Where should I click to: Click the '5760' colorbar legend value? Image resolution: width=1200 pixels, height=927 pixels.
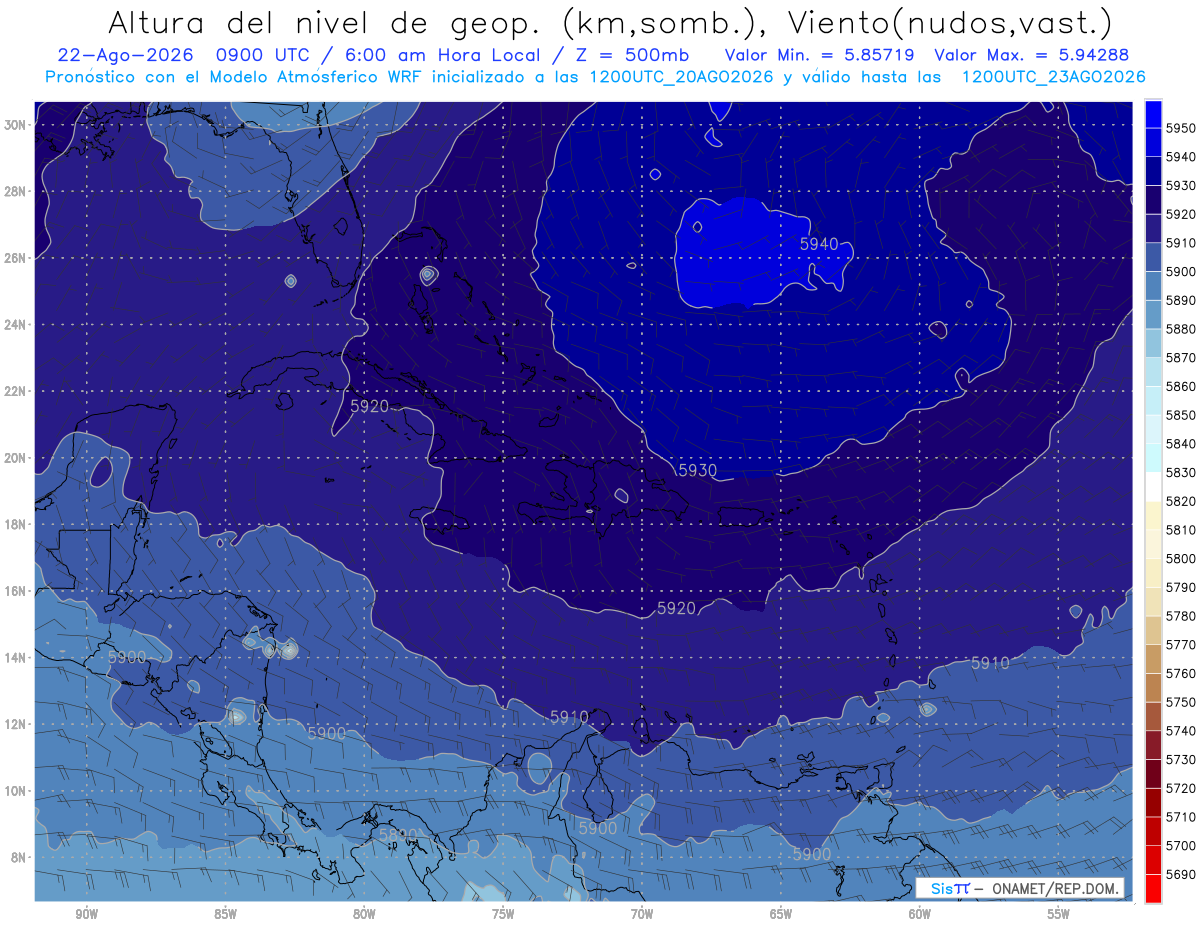(x=1181, y=673)
